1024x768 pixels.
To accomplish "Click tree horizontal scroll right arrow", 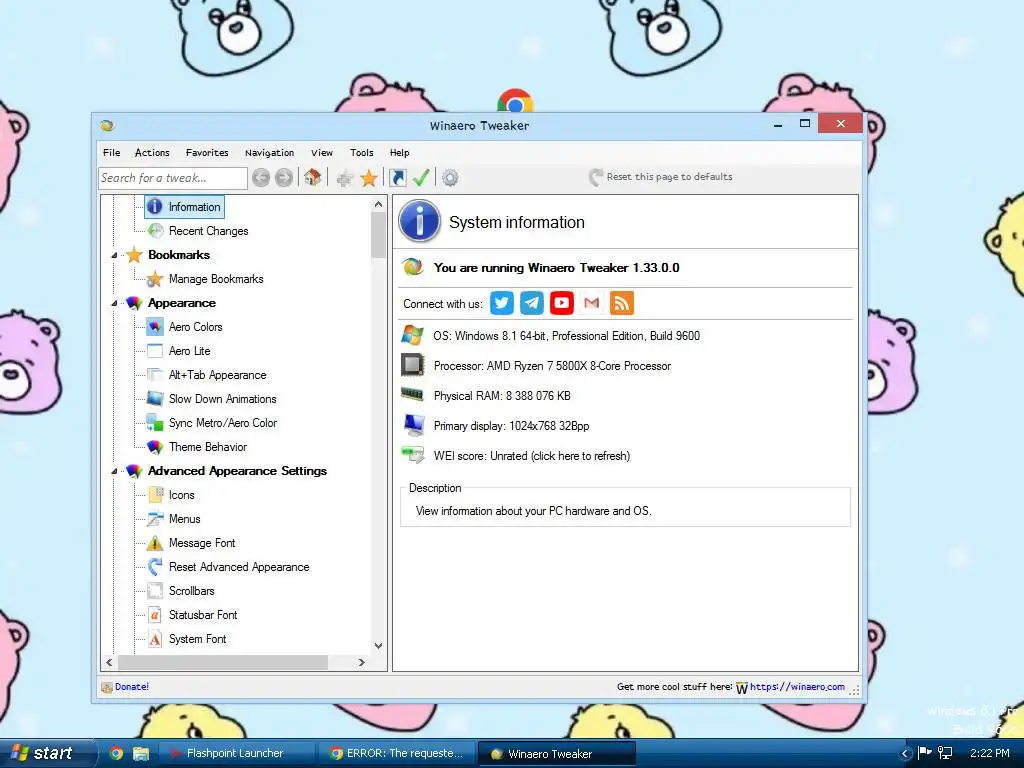I will tap(362, 662).
